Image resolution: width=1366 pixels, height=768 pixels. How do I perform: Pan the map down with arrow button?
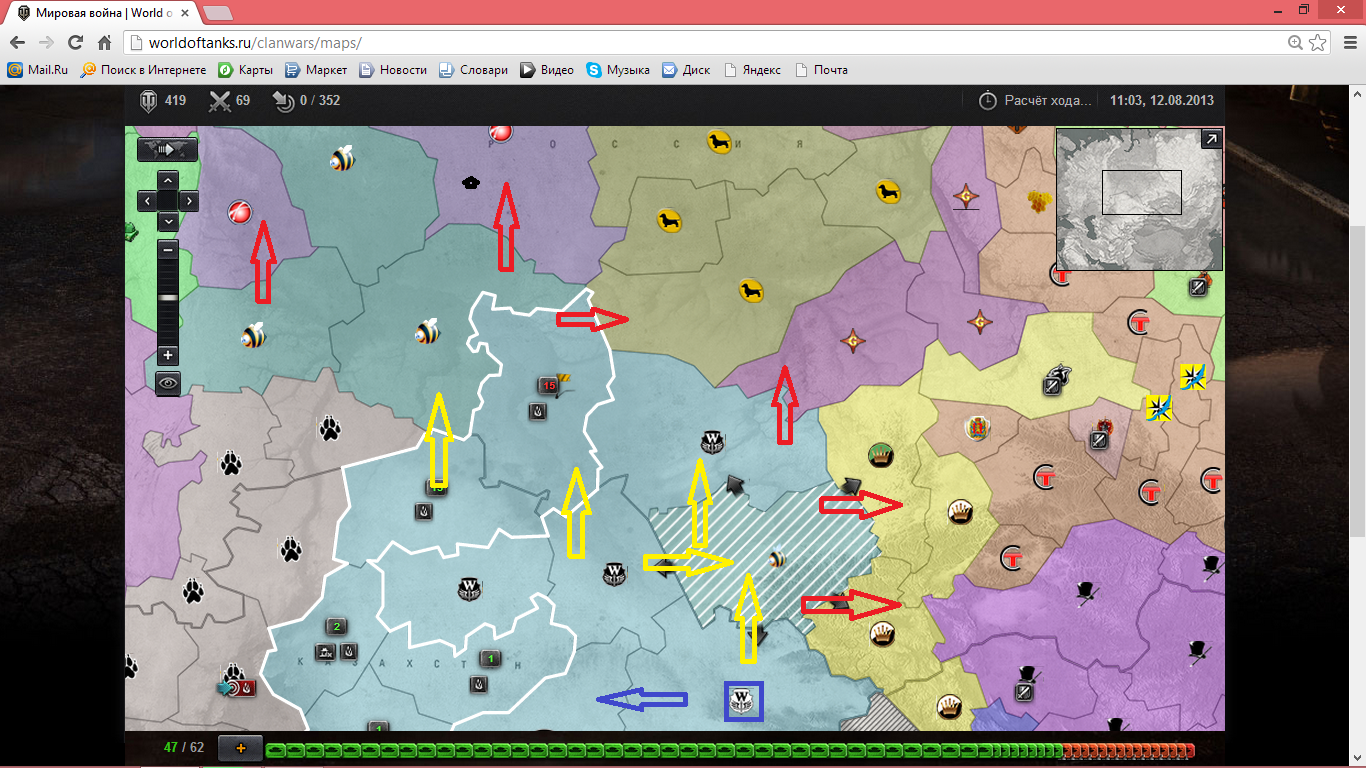pyautogui.click(x=168, y=221)
